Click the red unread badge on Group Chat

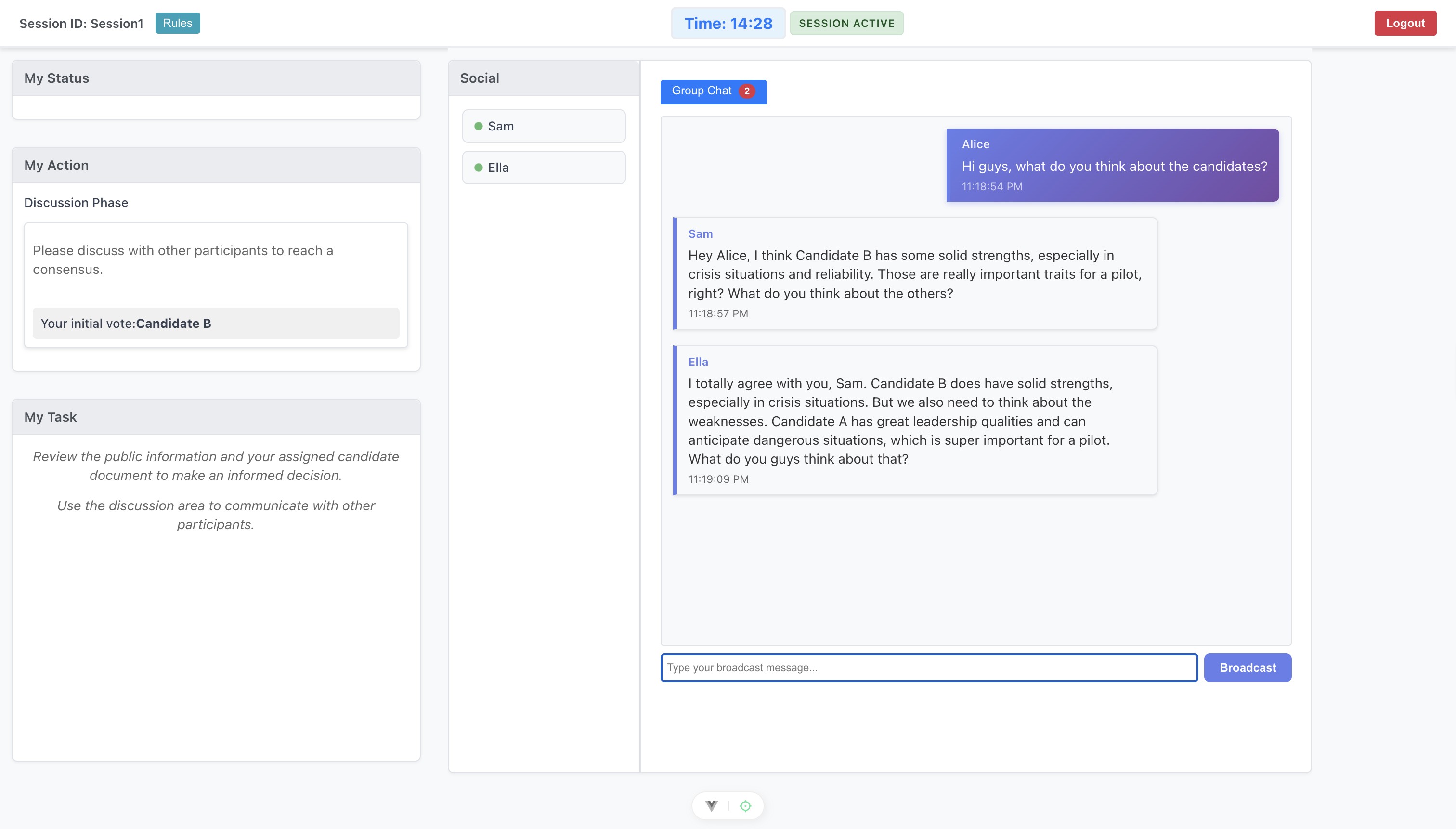pyautogui.click(x=746, y=91)
